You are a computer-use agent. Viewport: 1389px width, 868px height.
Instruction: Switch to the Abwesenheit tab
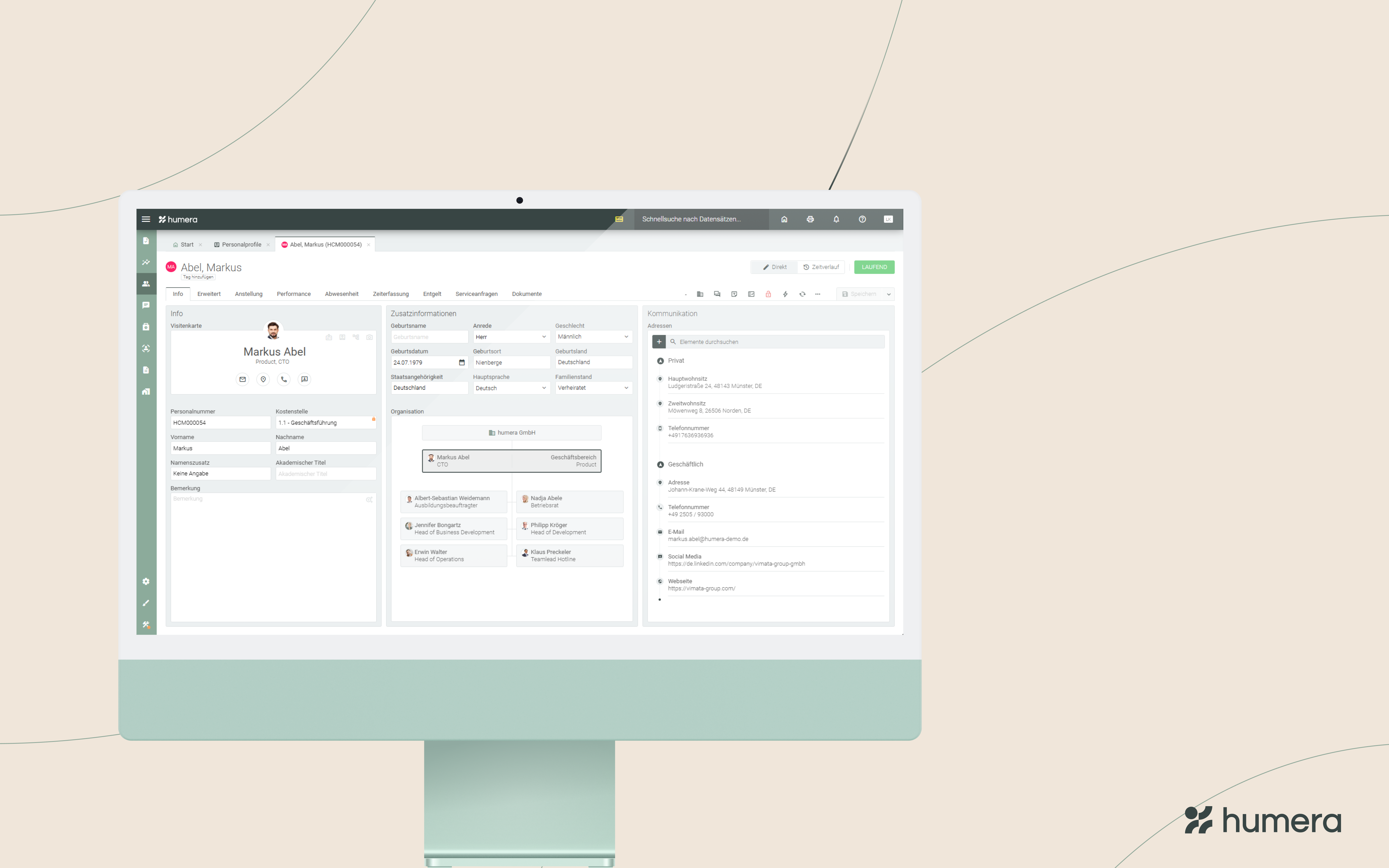point(342,294)
